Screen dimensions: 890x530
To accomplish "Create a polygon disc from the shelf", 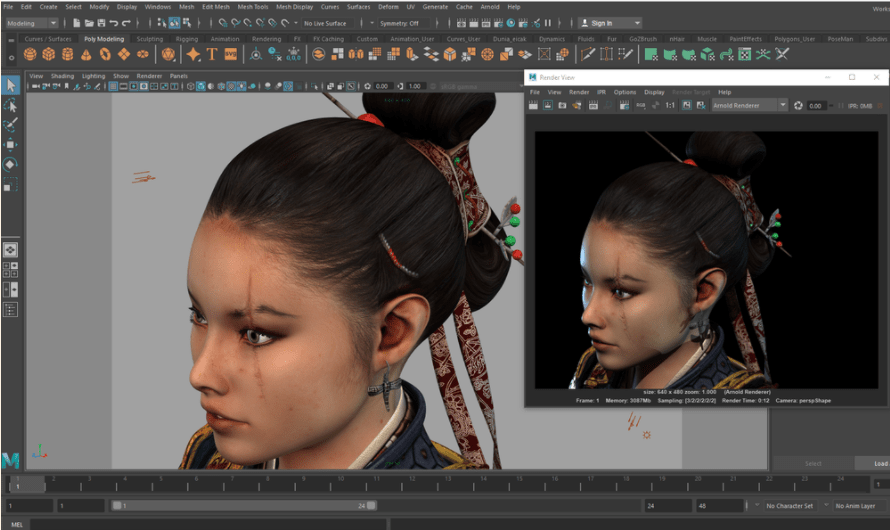I will click(142, 54).
